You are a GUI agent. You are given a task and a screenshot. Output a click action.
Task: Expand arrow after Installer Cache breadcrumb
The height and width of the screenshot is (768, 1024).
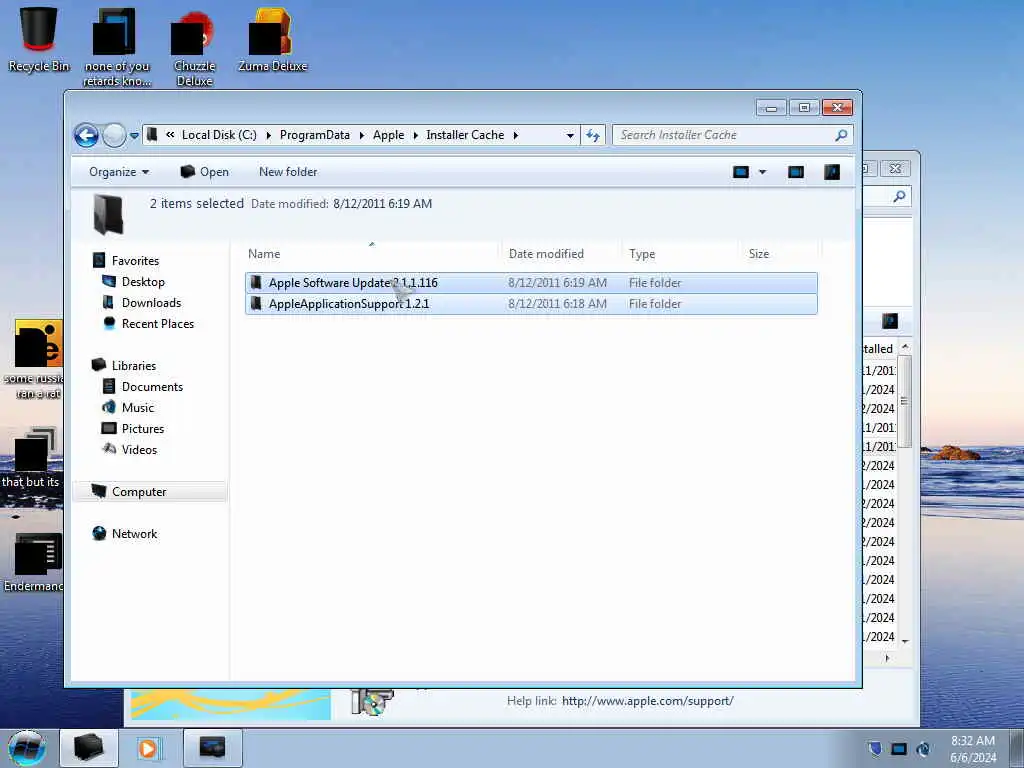point(515,135)
